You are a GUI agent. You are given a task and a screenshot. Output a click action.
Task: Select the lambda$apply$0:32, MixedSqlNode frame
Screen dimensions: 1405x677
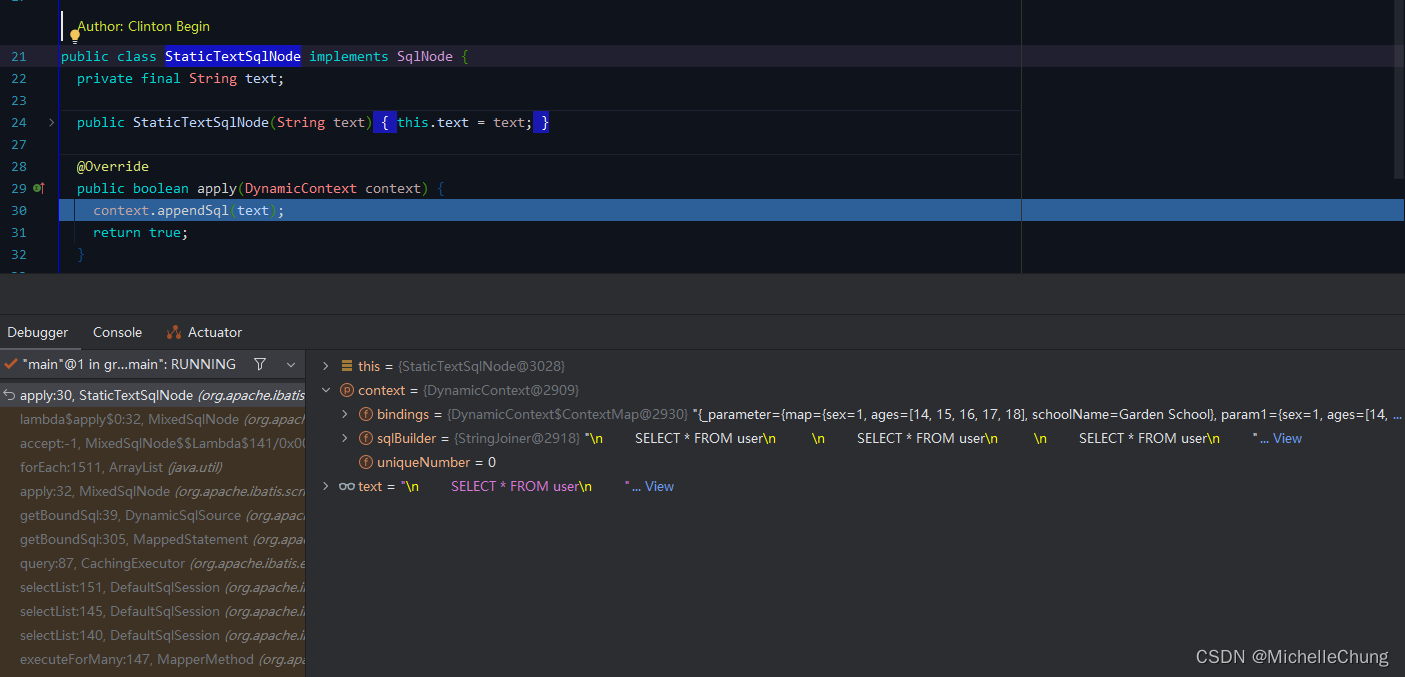click(x=153, y=419)
